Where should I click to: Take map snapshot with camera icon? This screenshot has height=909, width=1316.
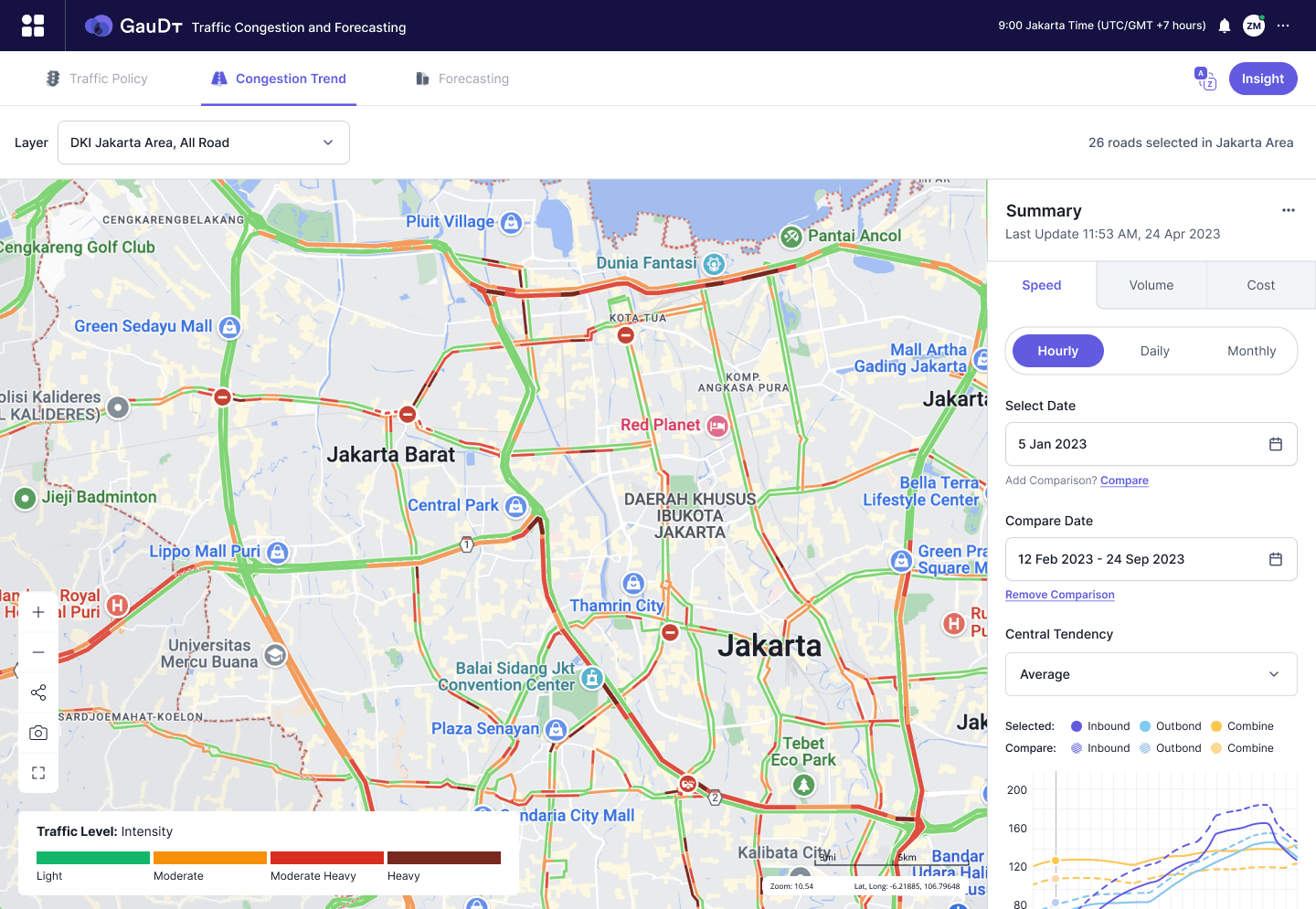coord(38,733)
